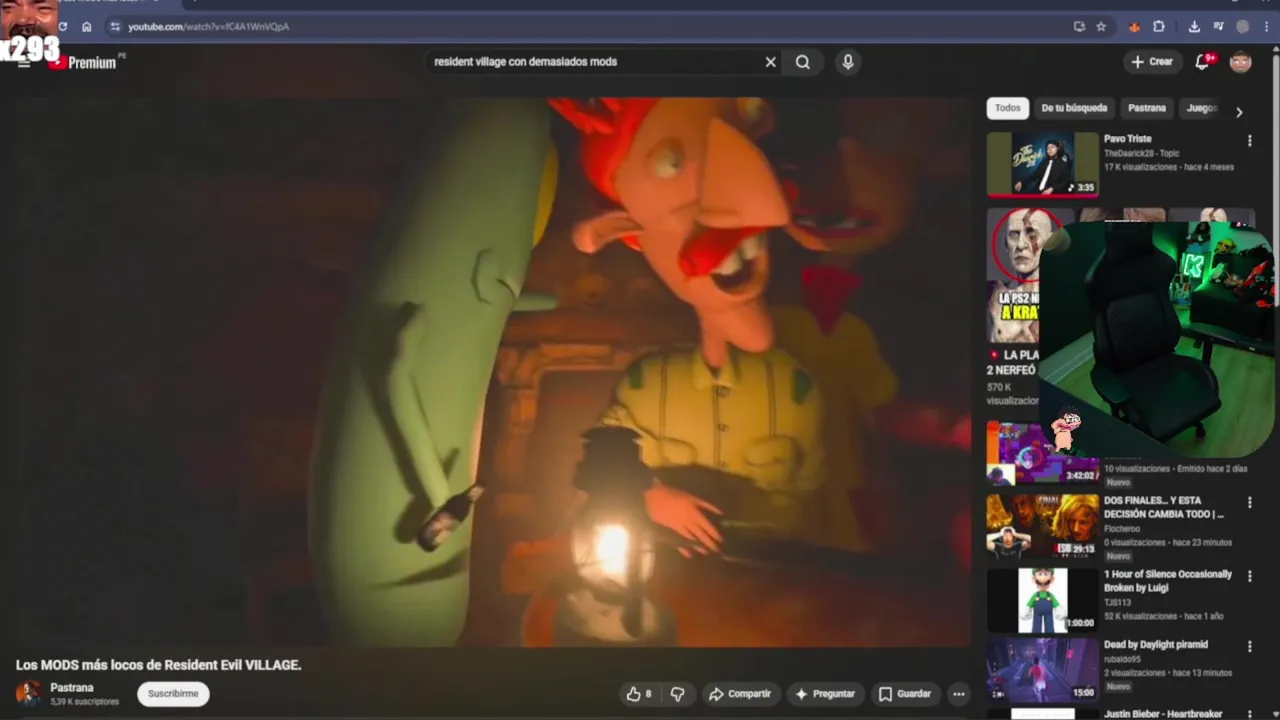This screenshot has height=720, width=1280.
Task: Open options menu for DOS FINALES video
Action: (x=1249, y=503)
